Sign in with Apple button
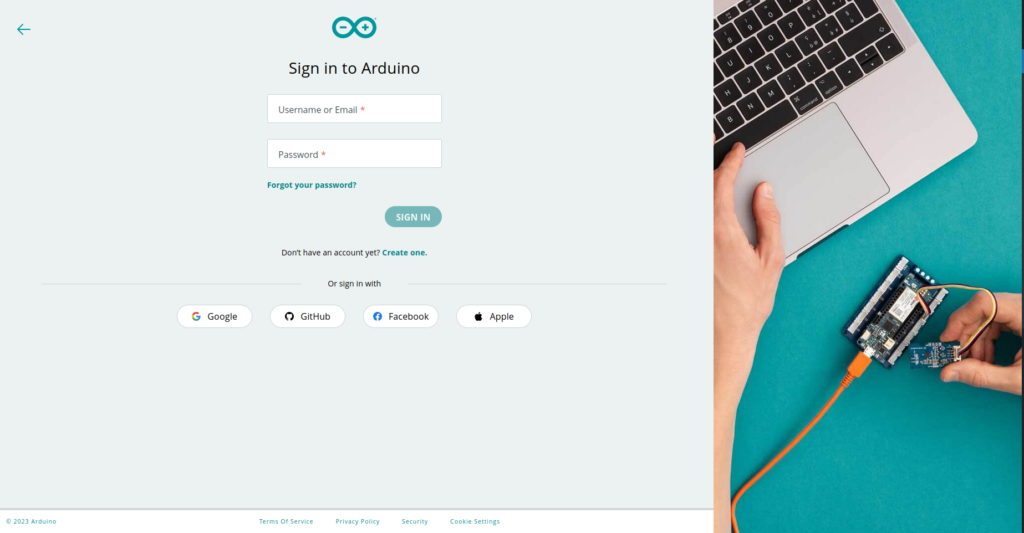This screenshot has height=533, width=1024. pos(494,316)
